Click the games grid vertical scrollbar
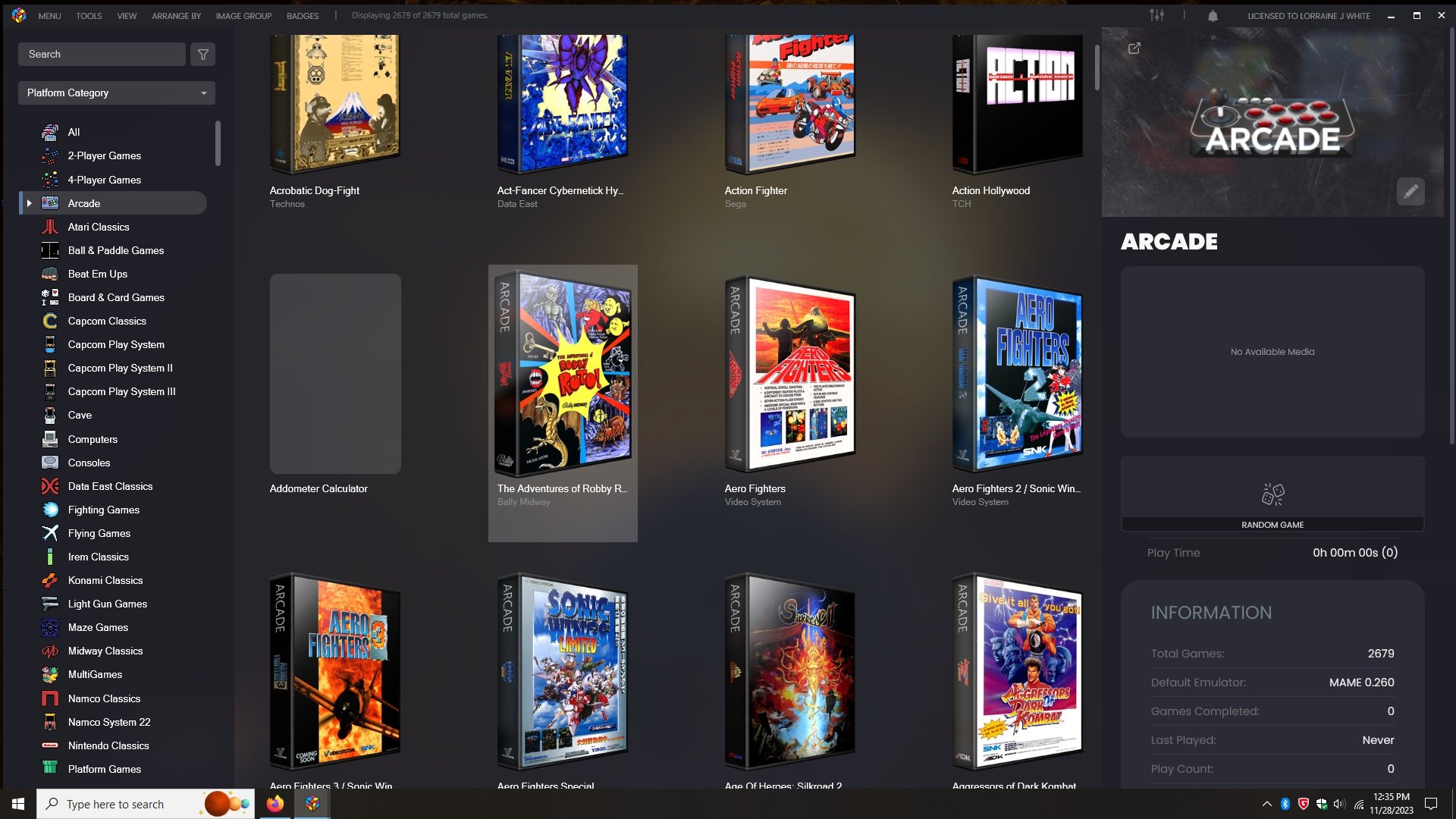Viewport: 1456px width, 819px height. (x=1097, y=67)
